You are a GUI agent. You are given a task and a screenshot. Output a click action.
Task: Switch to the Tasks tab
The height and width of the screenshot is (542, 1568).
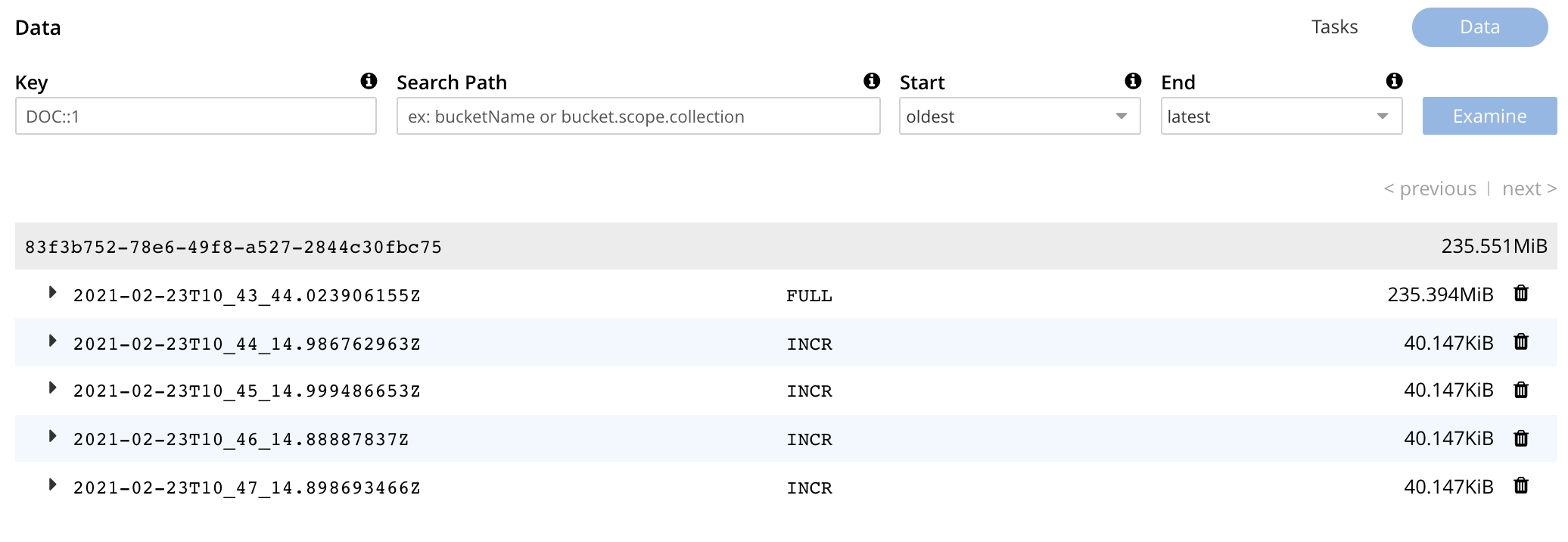tap(1334, 27)
